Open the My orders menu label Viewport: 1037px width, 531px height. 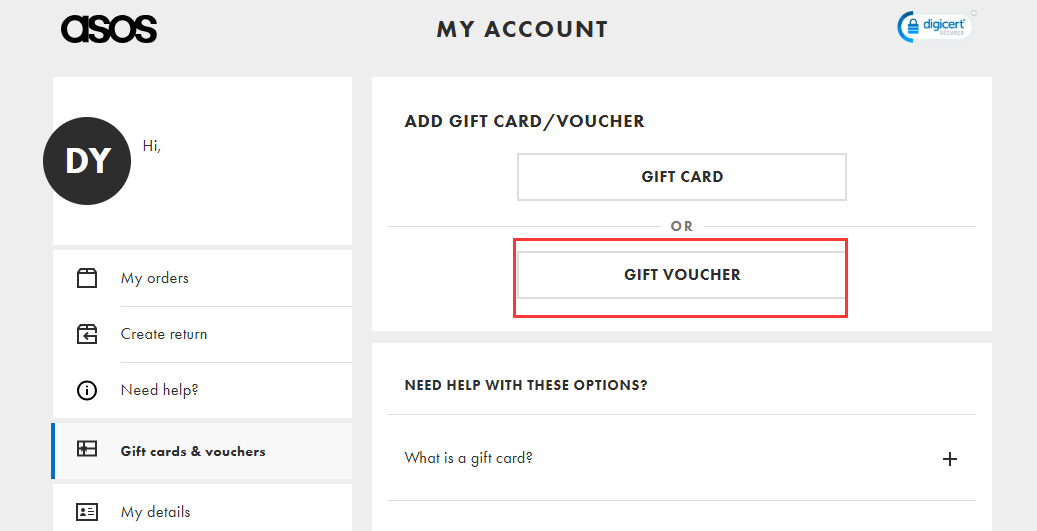(x=155, y=278)
